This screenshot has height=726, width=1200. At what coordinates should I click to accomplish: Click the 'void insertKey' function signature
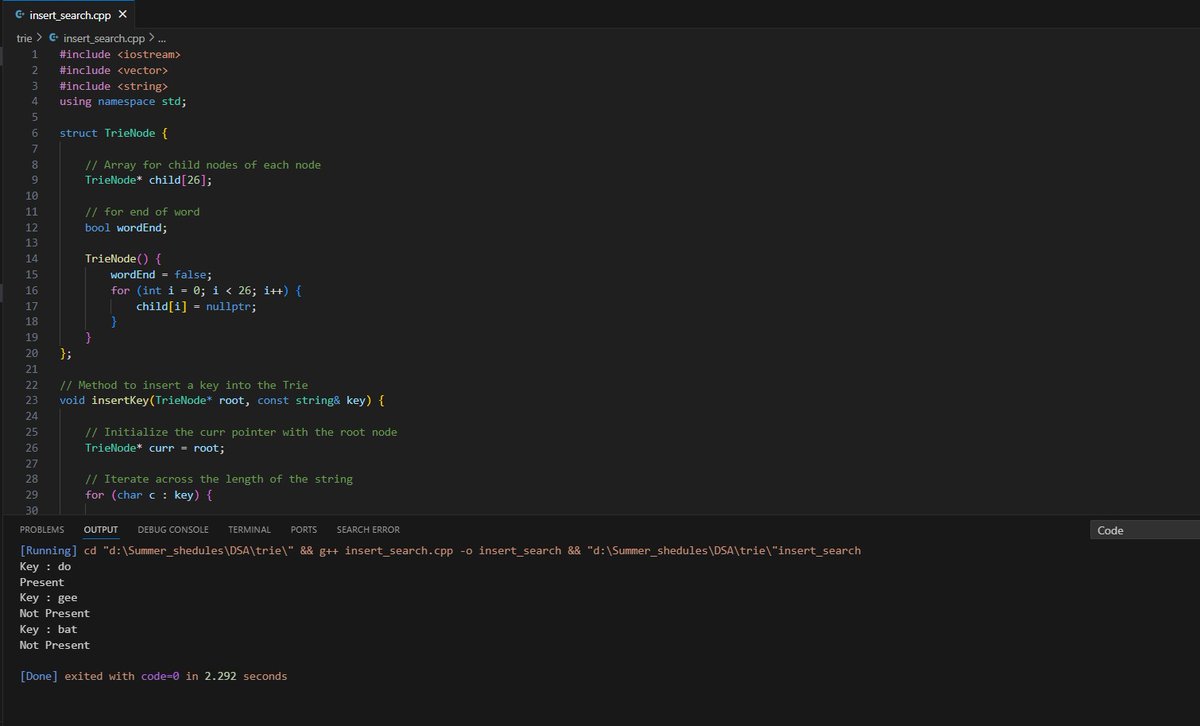222,401
